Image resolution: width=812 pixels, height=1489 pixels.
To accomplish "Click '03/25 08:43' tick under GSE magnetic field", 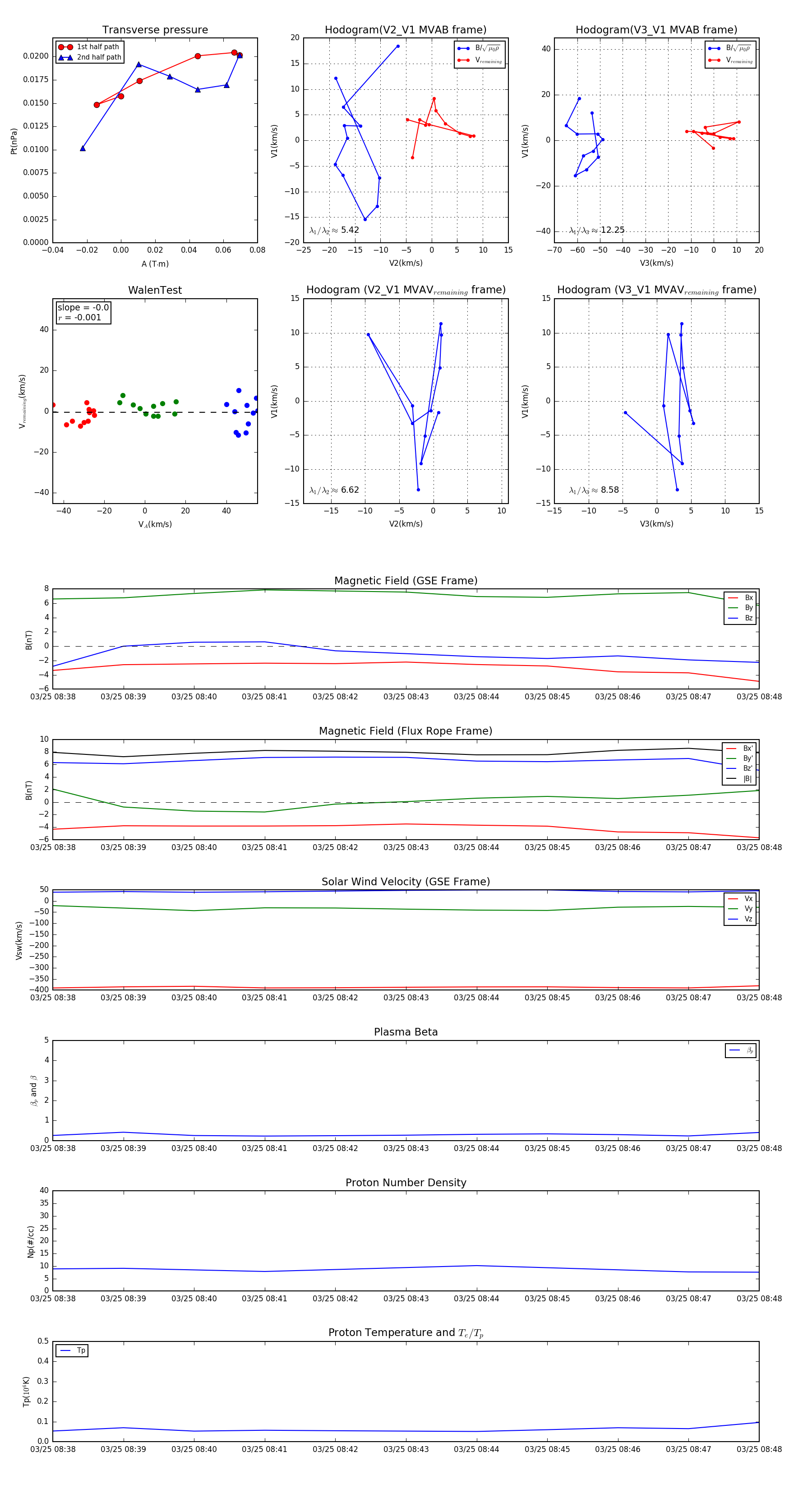I will coord(406,697).
